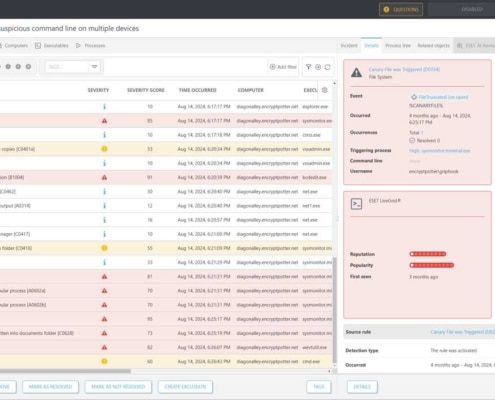Image resolution: width=495 pixels, height=400 pixels.
Task: Sort the table by Time Occurred column
Action: 198,90
